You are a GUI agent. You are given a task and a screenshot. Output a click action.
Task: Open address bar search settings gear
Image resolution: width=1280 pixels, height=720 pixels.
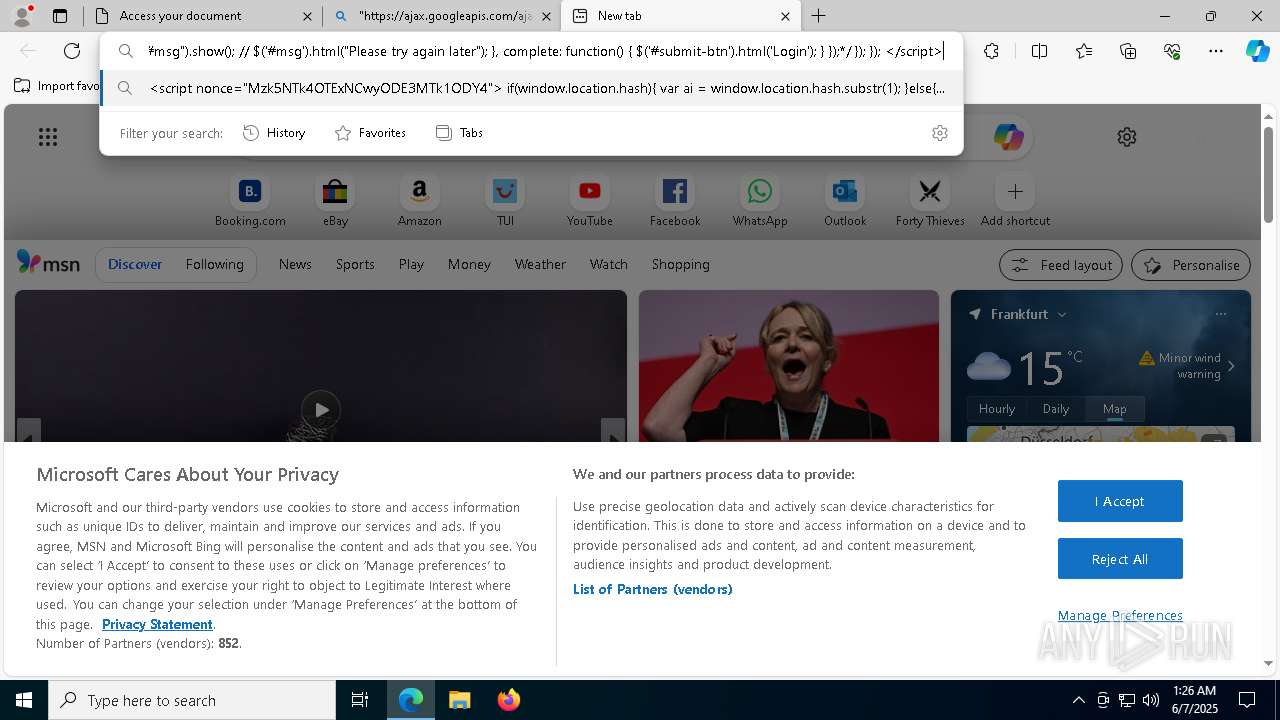[940, 133]
